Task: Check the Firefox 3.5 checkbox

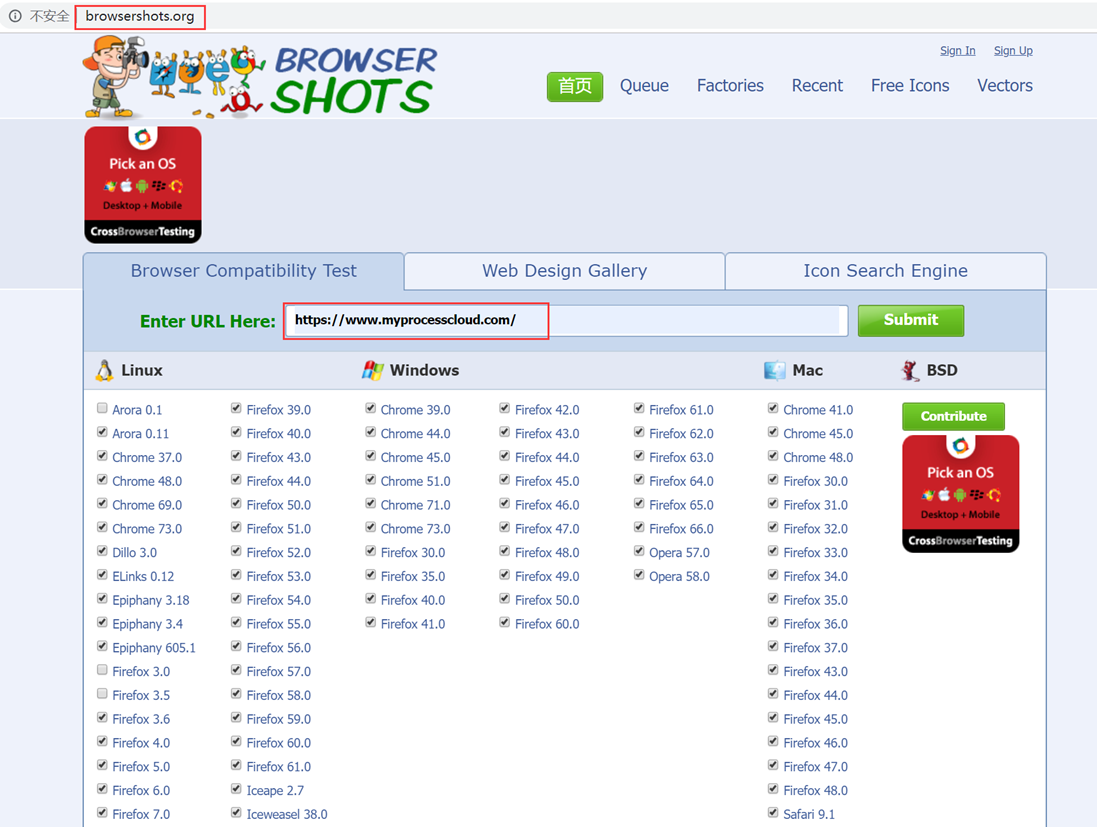Action: coord(102,694)
